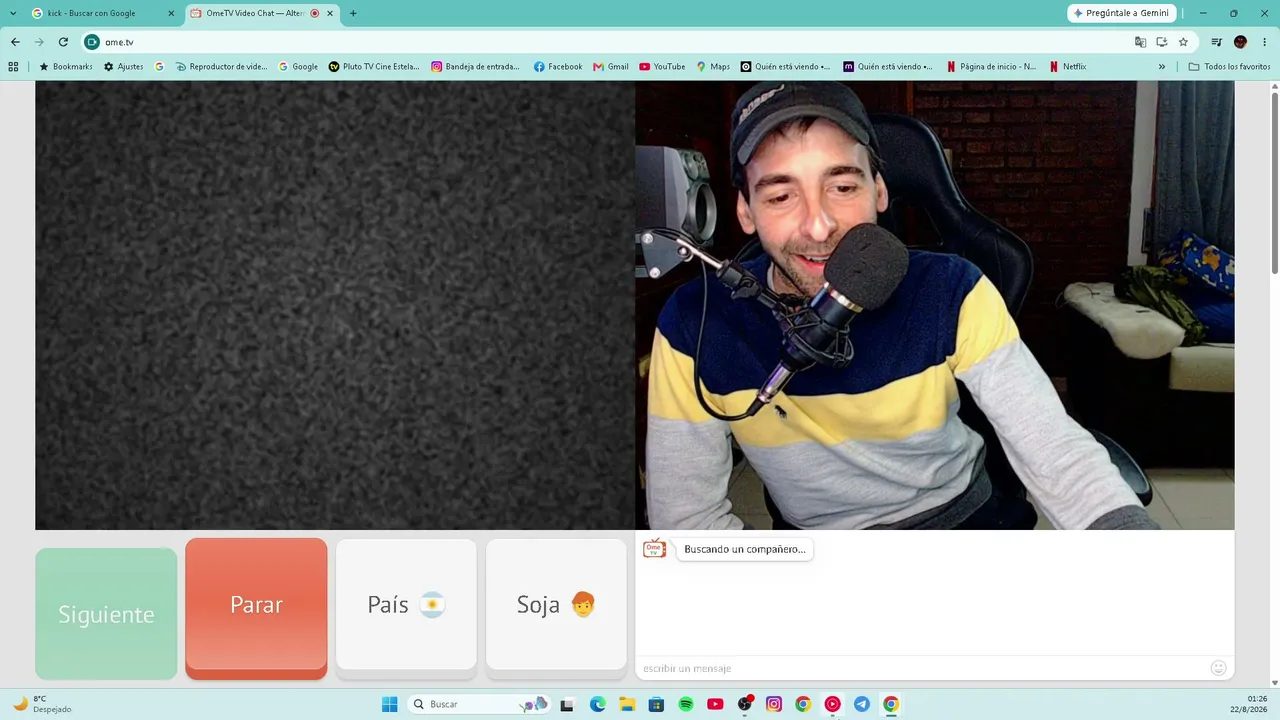The image size is (1280, 720).
Task: Reload the ome.tv page
Action: click(63, 42)
